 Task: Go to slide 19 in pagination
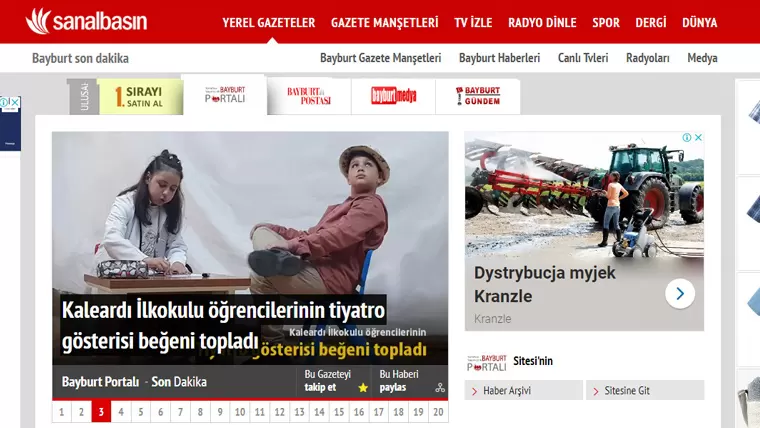419,412
